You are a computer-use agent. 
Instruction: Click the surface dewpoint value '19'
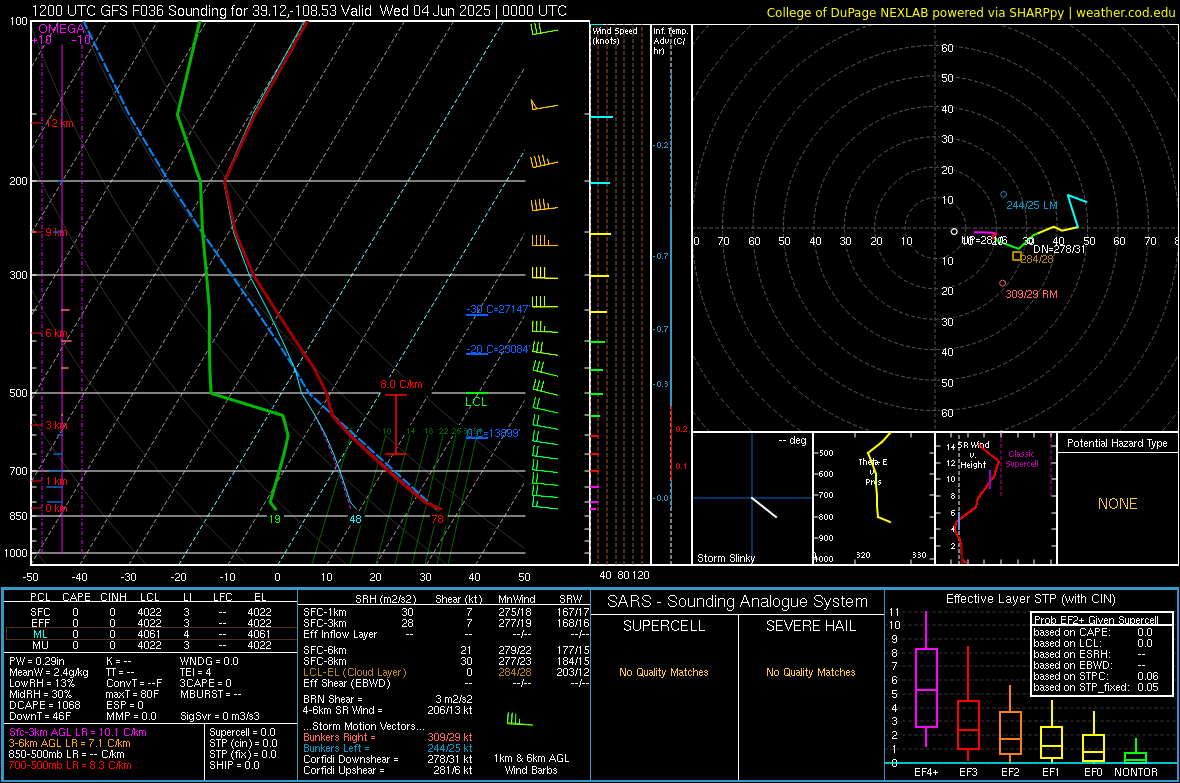click(x=275, y=519)
